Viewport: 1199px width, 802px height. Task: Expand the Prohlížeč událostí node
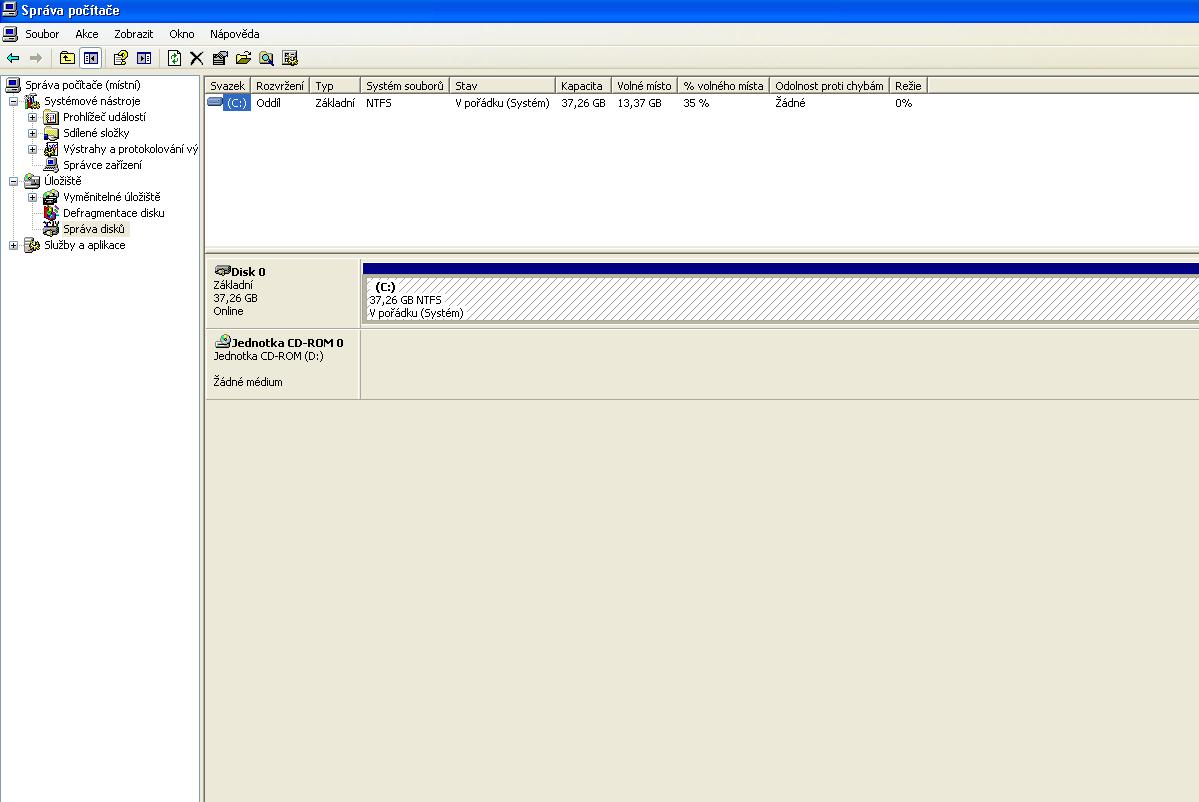pos(32,117)
